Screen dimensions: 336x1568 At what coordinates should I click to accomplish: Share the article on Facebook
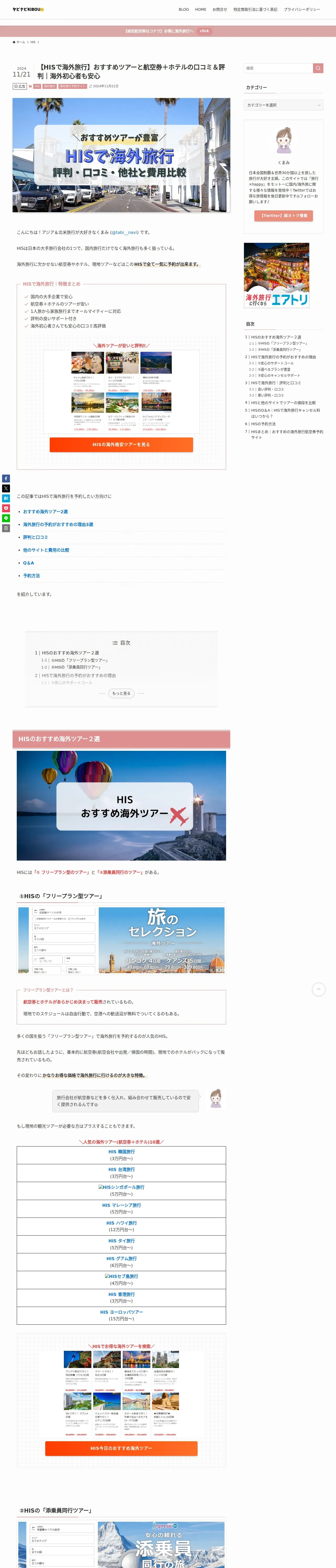tap(6, 479)
